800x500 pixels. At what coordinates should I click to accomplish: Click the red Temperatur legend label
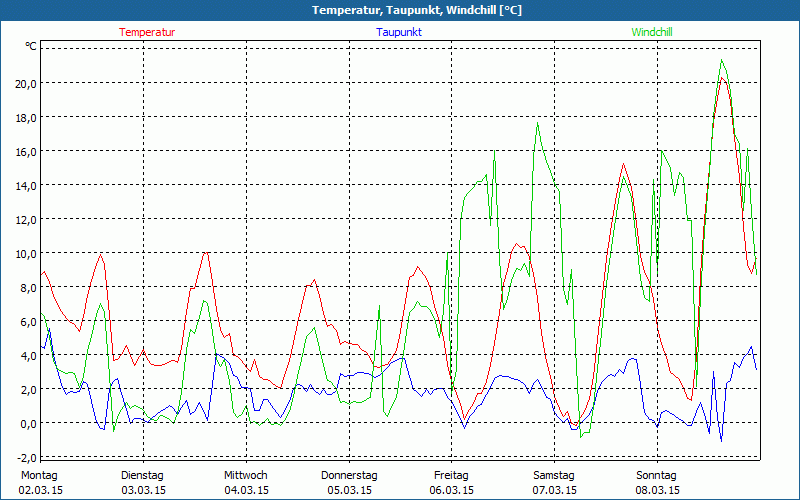(147, 32)
